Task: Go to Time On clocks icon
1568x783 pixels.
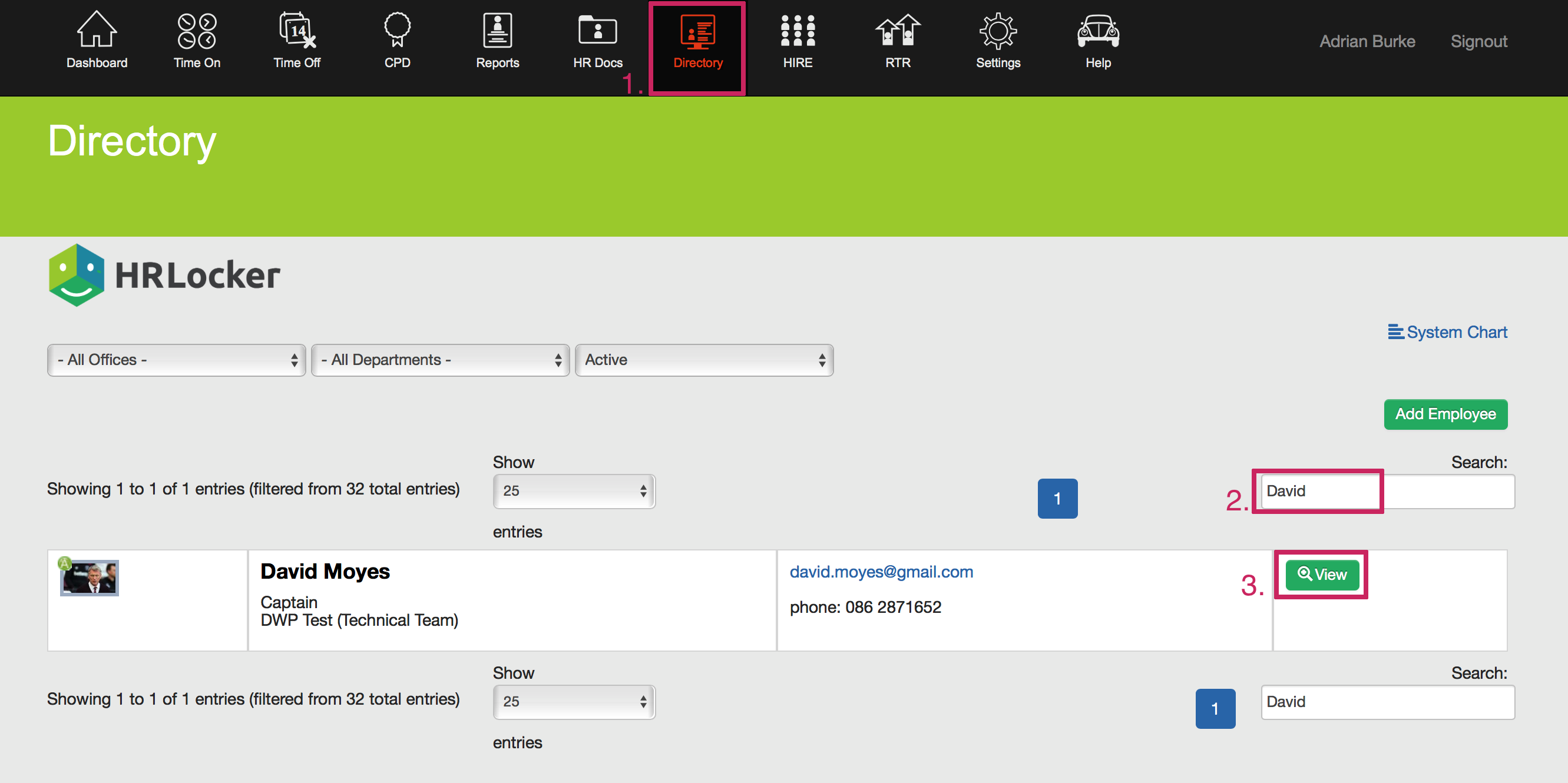Action: click(197, 32)
